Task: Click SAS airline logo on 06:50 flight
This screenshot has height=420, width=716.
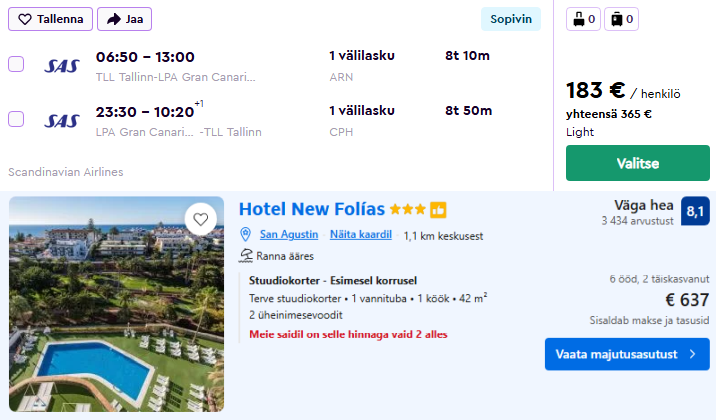Action: [x=62, y=66]
